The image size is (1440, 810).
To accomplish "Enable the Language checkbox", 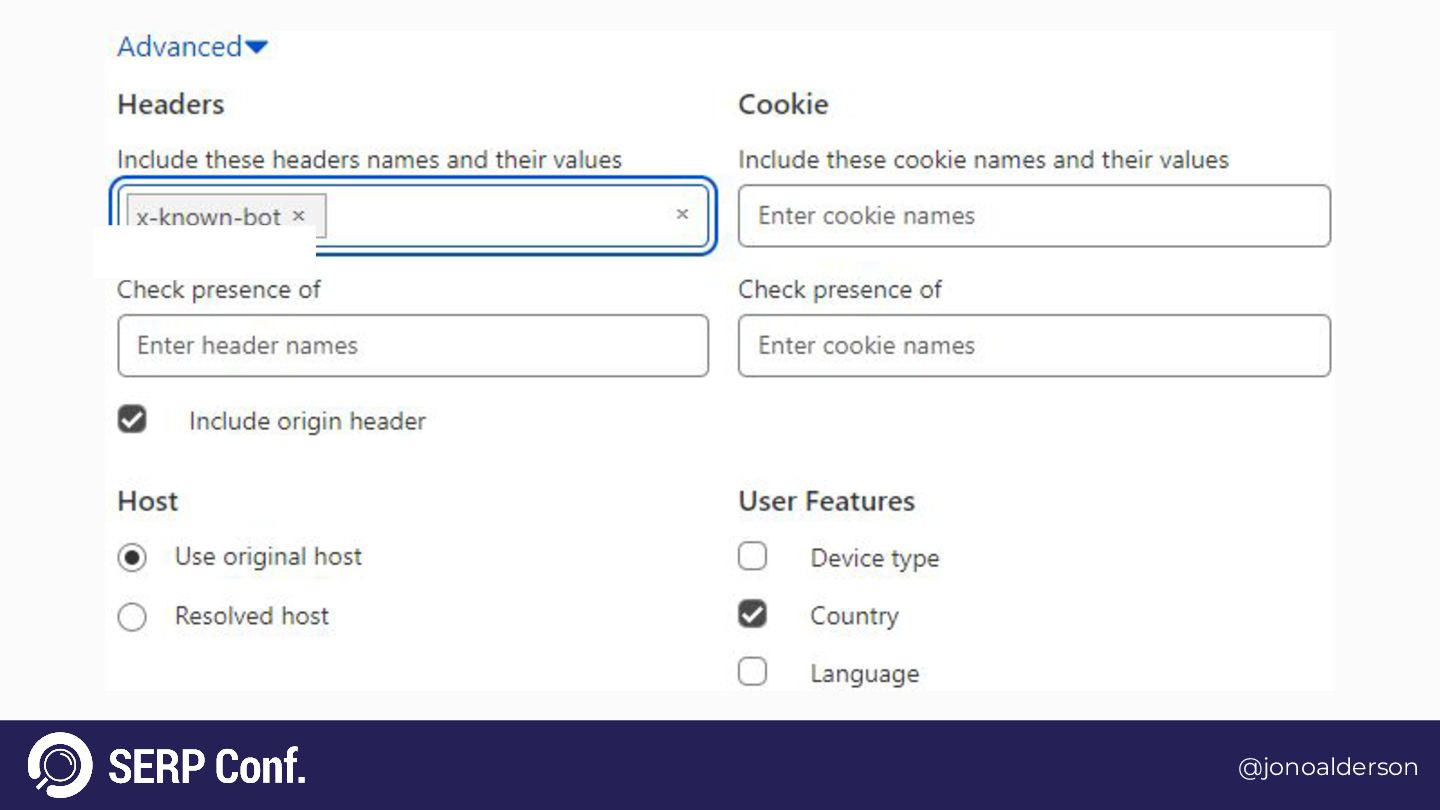I will click(x=752, y=671).
